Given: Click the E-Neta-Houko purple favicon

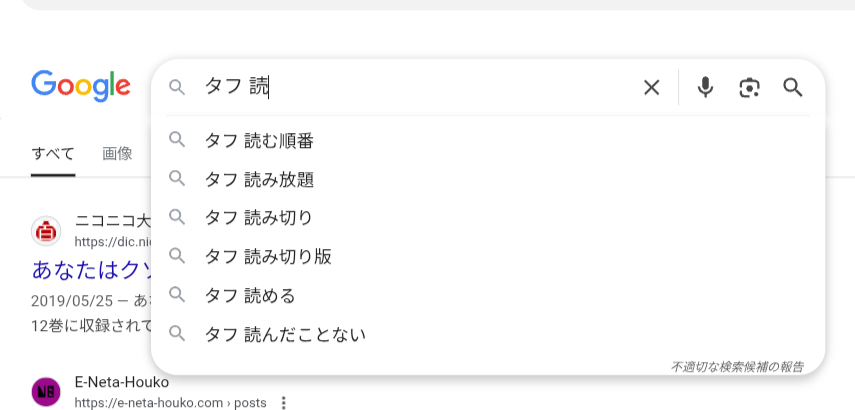Looking at the screenshot, I should [46, 392].
